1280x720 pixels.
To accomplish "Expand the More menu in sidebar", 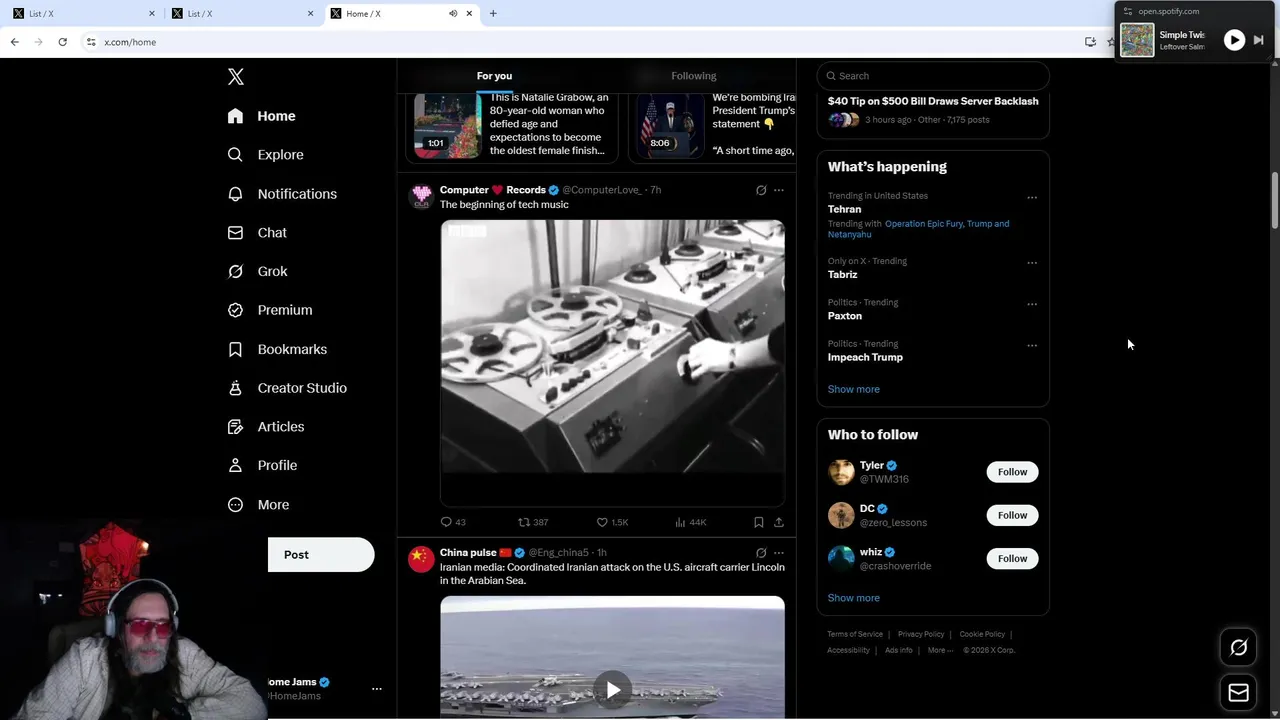I will pyautogui.click(x=258, y=505).
